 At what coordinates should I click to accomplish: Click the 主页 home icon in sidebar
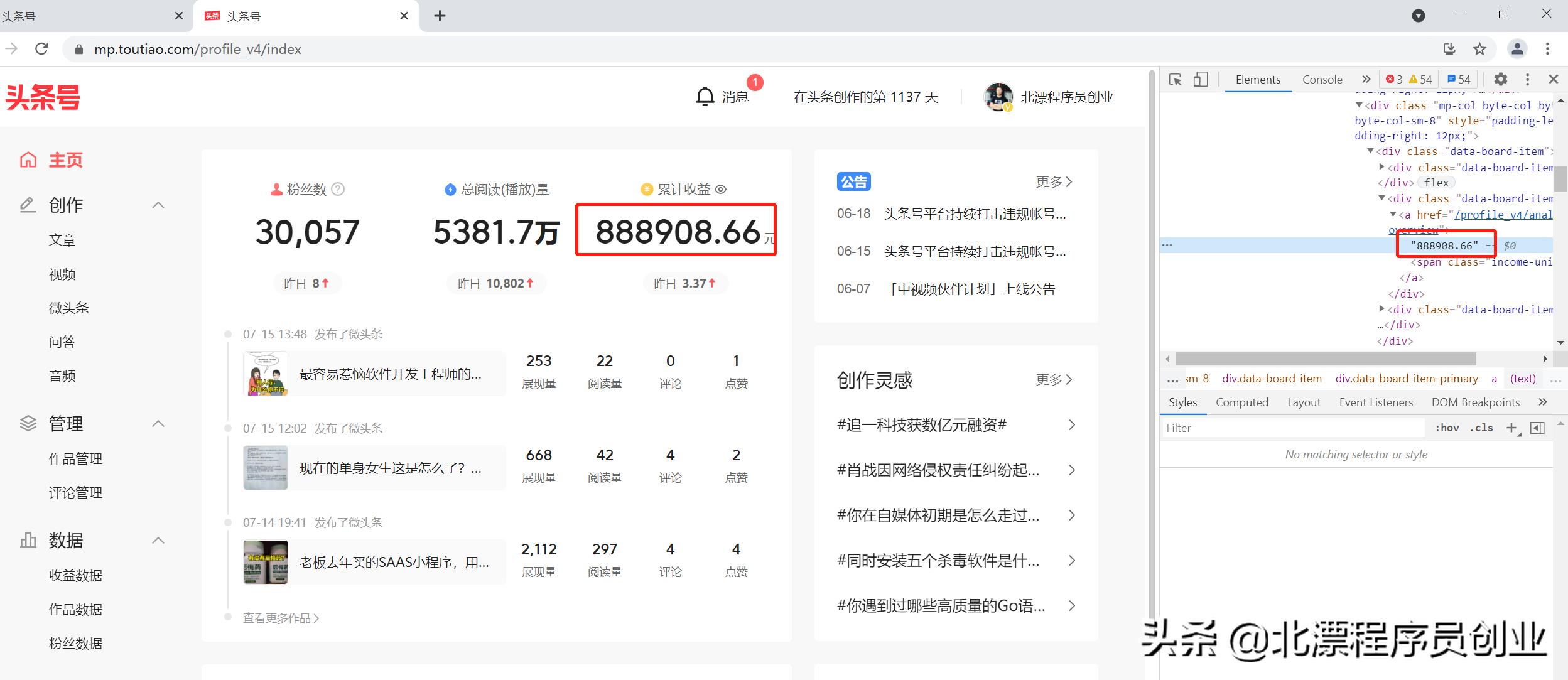(x=28, y=159)
